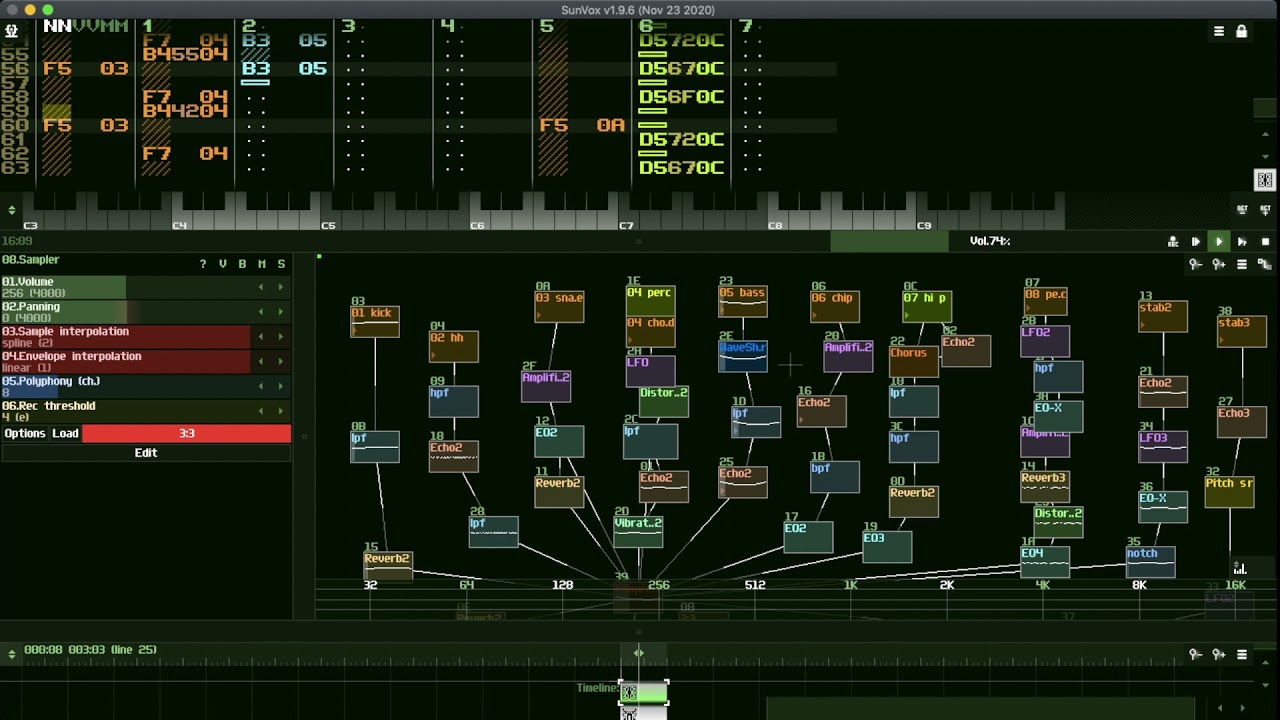Viewport: 1280px width, 720px height.
Task: Step Sample interpolation right arrow
Action: (x=281, y=337)
